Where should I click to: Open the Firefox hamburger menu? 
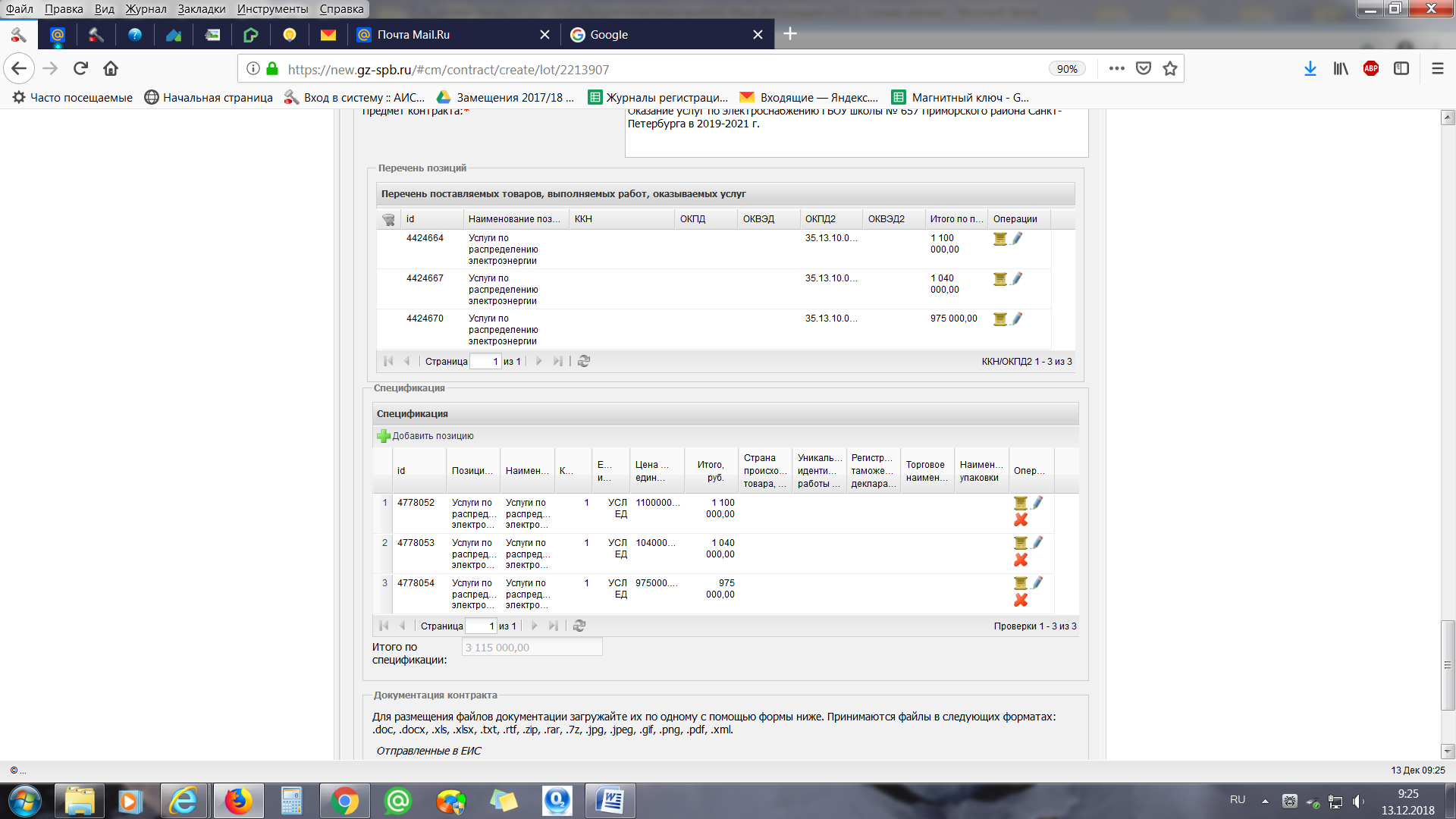(1437, 69)
